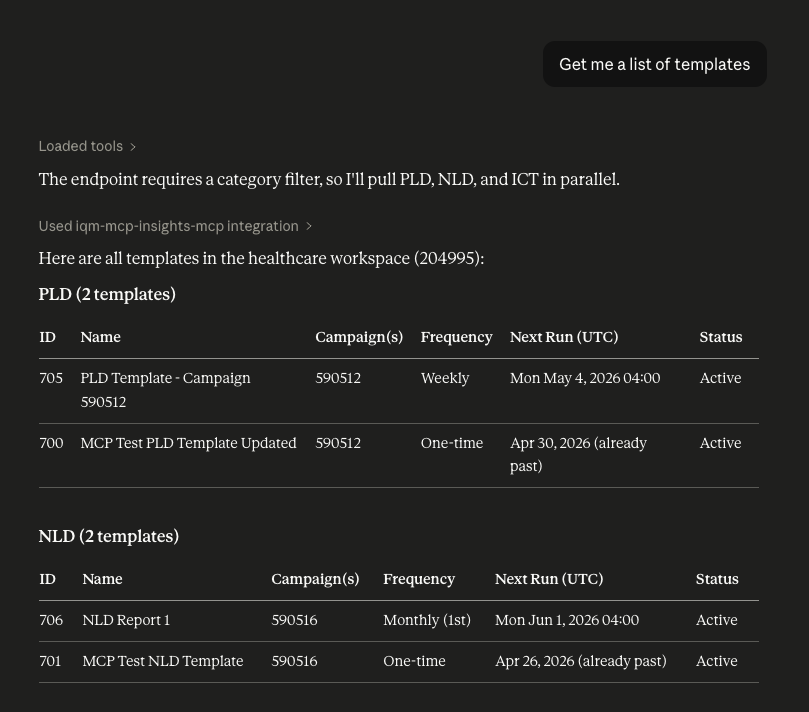The width and height of the screenshot is (809, 712).
Task: Expand the Loaded tools step
Action: 87,147
